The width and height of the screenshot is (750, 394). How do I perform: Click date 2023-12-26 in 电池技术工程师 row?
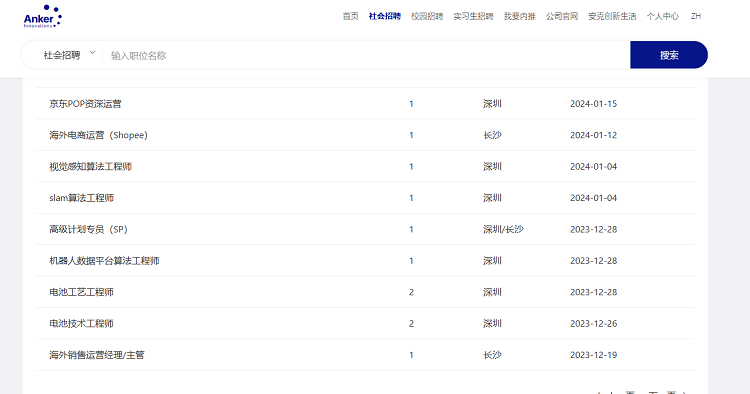[x=593, y=324]
